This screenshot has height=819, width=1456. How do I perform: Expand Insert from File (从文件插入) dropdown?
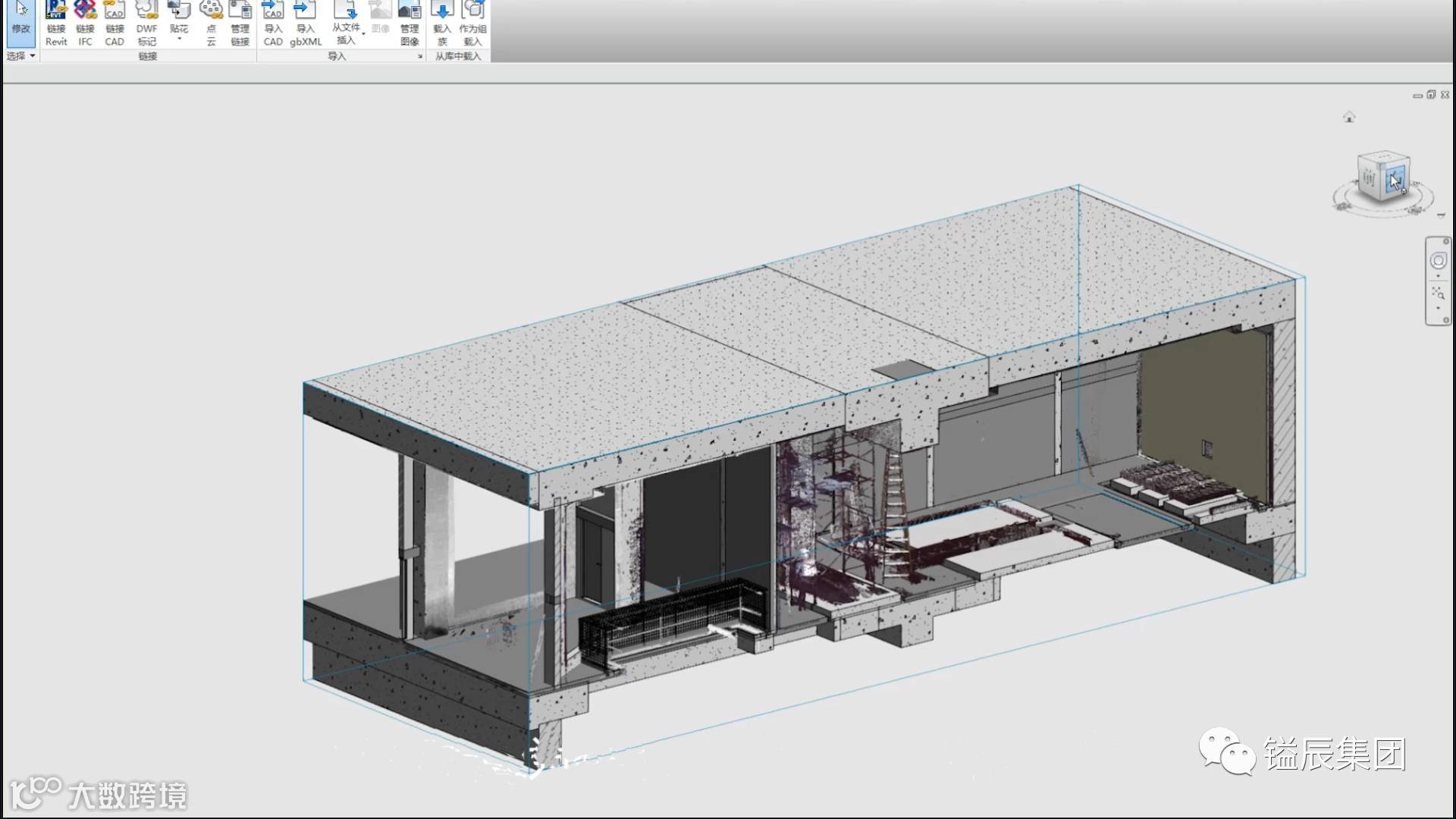[363, 34]
